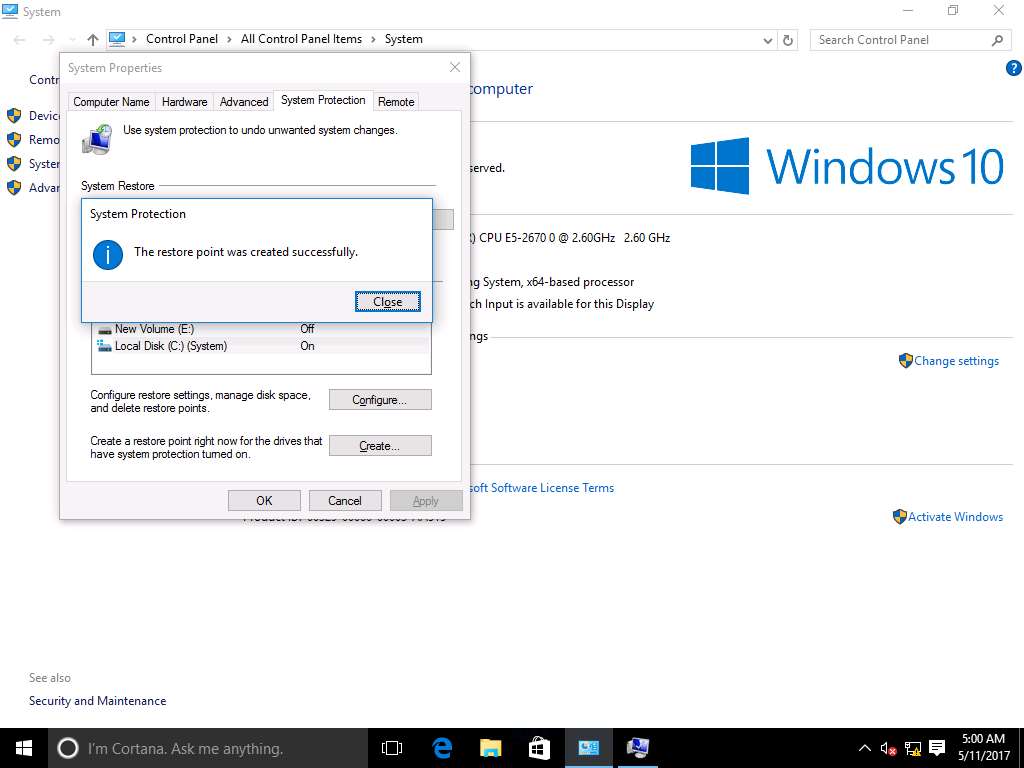This screenshot has width=1024, height=768.
Task: Expand the address bar history dropdown
Action: pyautogui.click(x=768, y=40)
